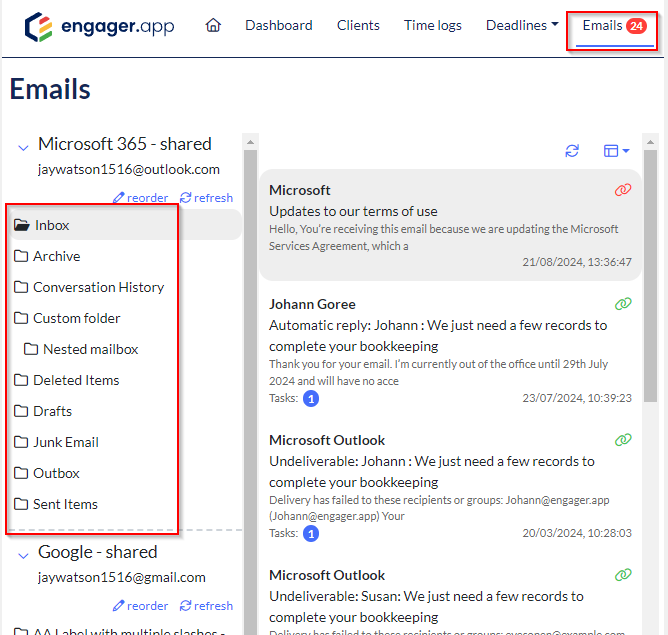
Task: Click Tasks badge on Undeliverable: Johann email
Action: [311, 534]
